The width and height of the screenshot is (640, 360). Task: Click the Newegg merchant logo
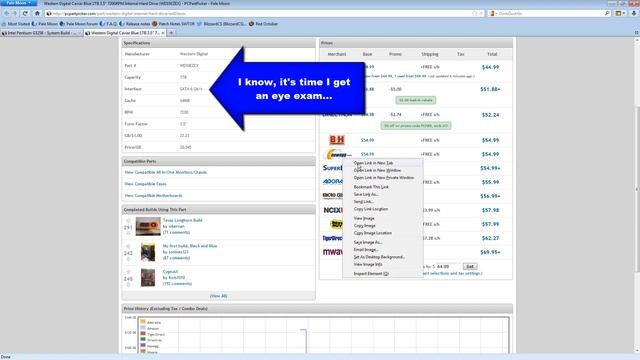pos(338,155)
